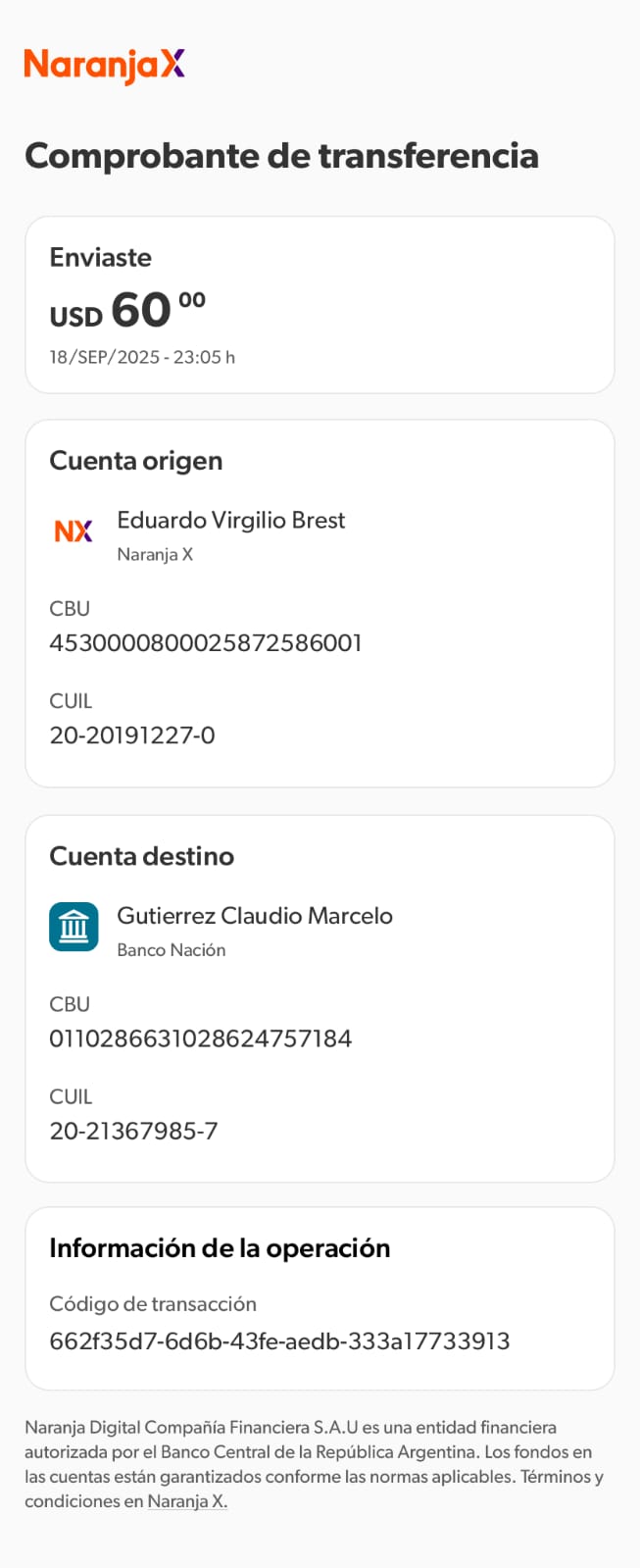Open the Naranja X terms link
The width and height of the screenshot is (640, 1568).
pos(187,1501)
